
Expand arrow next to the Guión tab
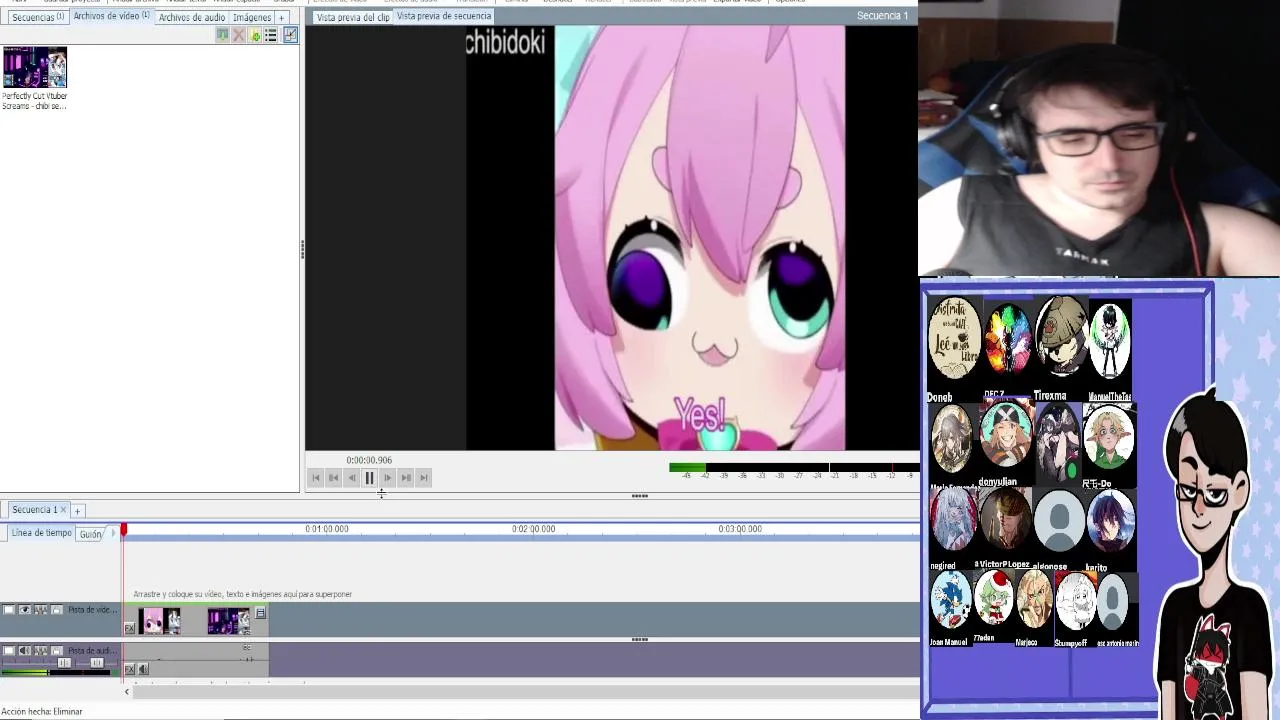pyautogui.click(x=113, y=533)
